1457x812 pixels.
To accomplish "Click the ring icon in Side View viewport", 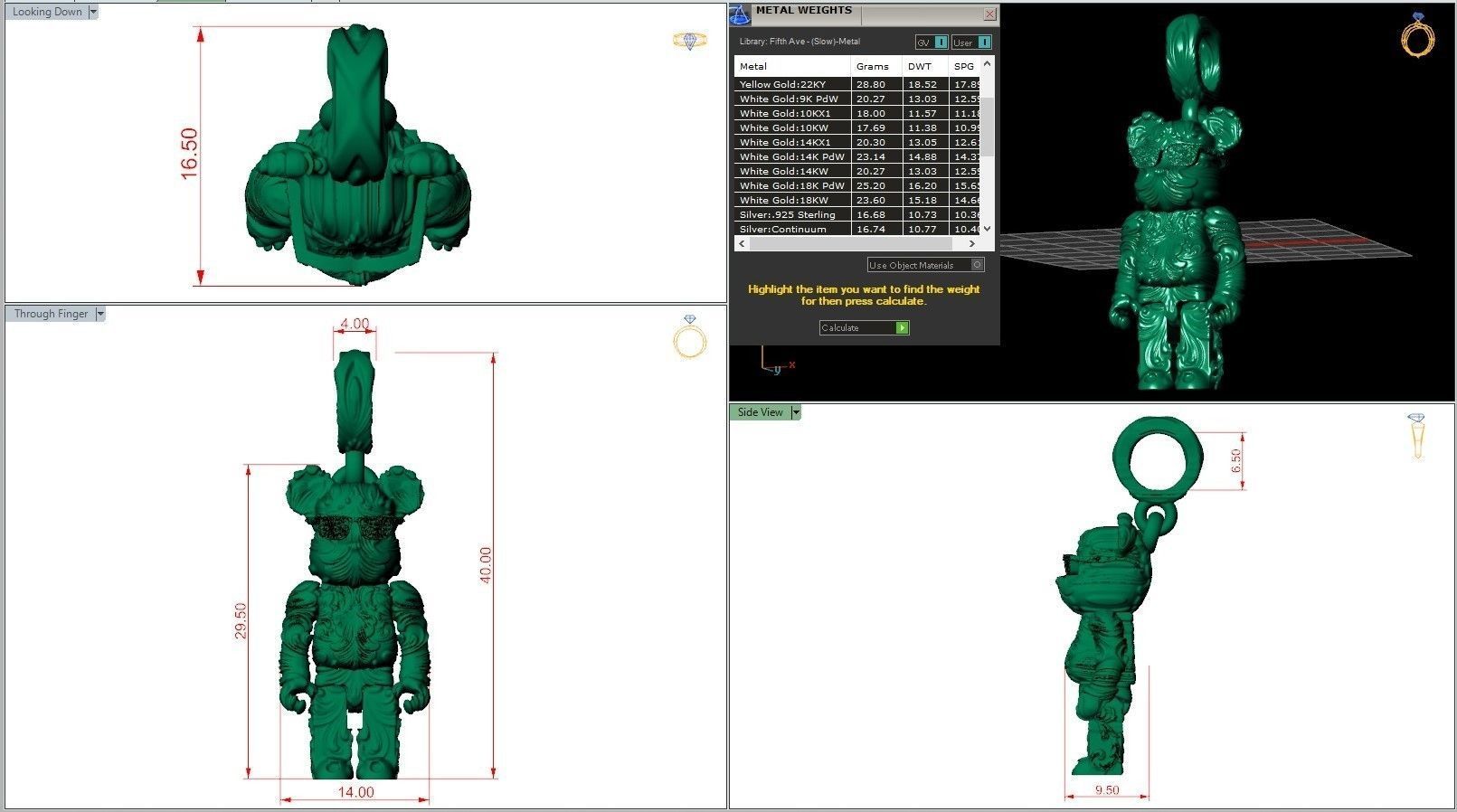I will pyautogui.click(x=1417, y=436).
